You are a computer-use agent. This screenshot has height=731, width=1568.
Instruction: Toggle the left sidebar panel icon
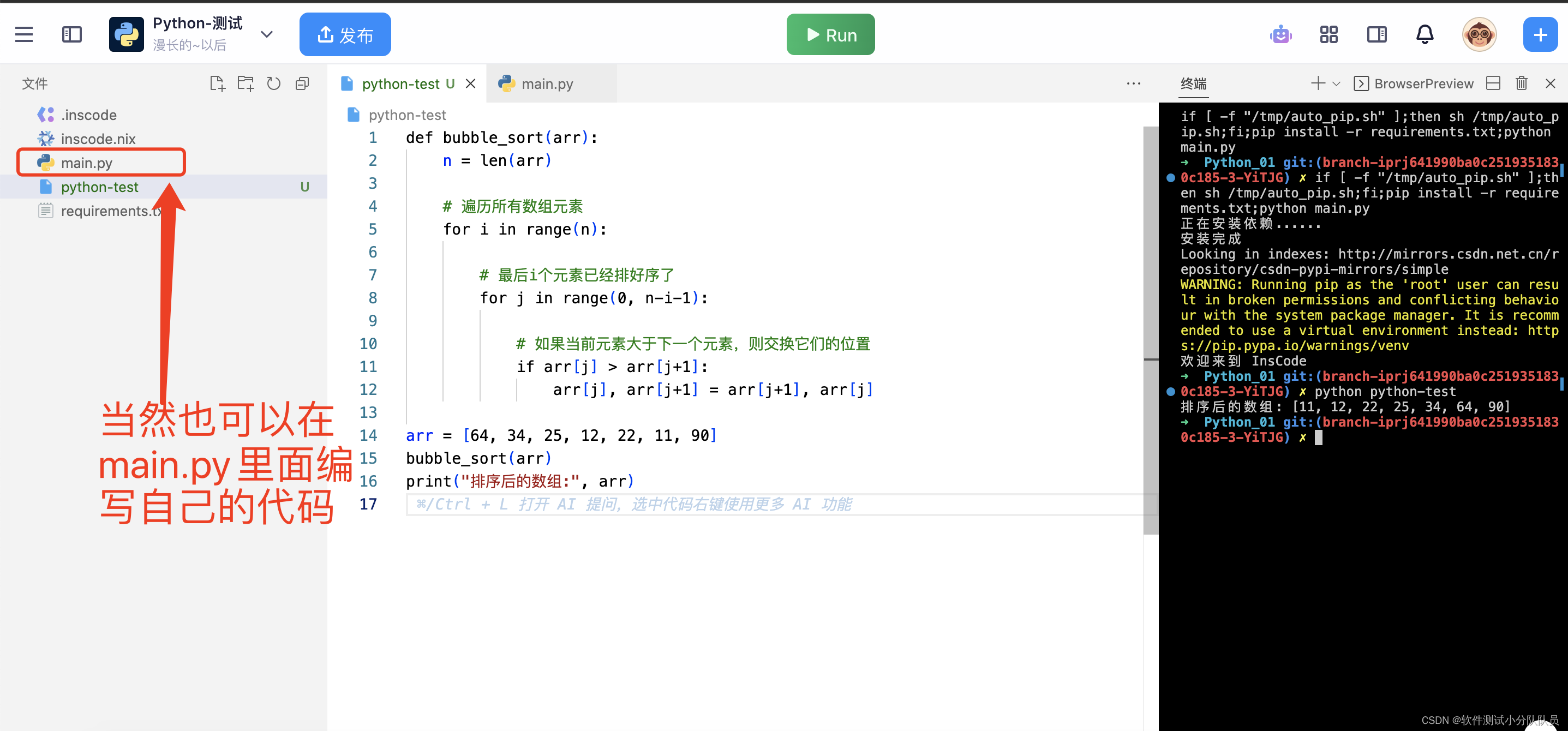click(x=72, y=35)
